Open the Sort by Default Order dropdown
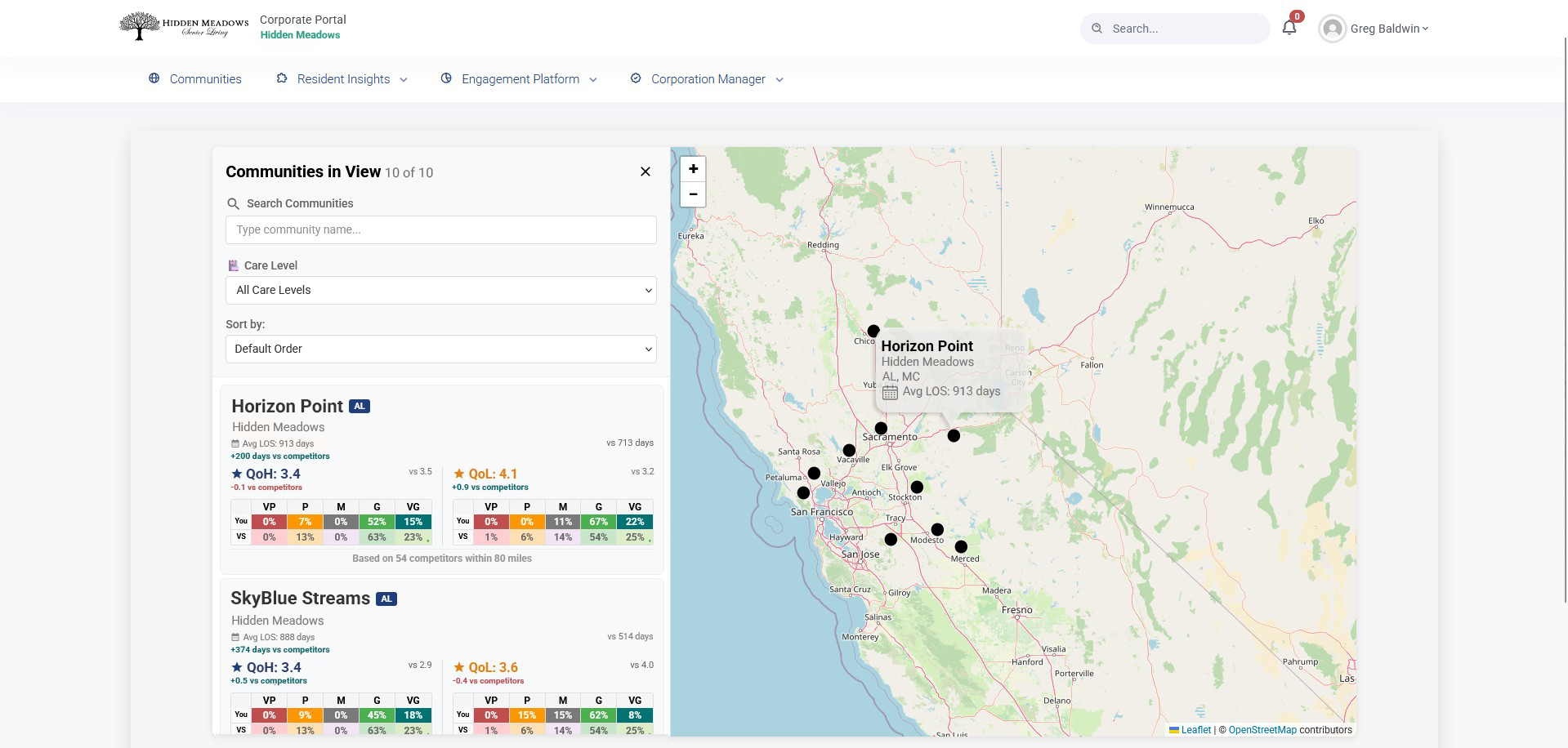Screen dimensions: 1568x748 [441, 349]
